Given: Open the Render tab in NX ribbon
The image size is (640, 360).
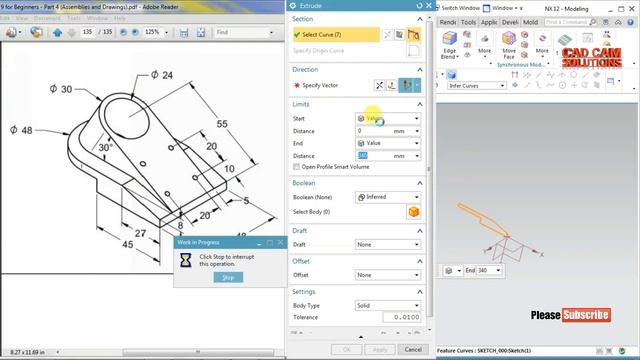Looking at the screenshot, I should click(x=448, y=22).
